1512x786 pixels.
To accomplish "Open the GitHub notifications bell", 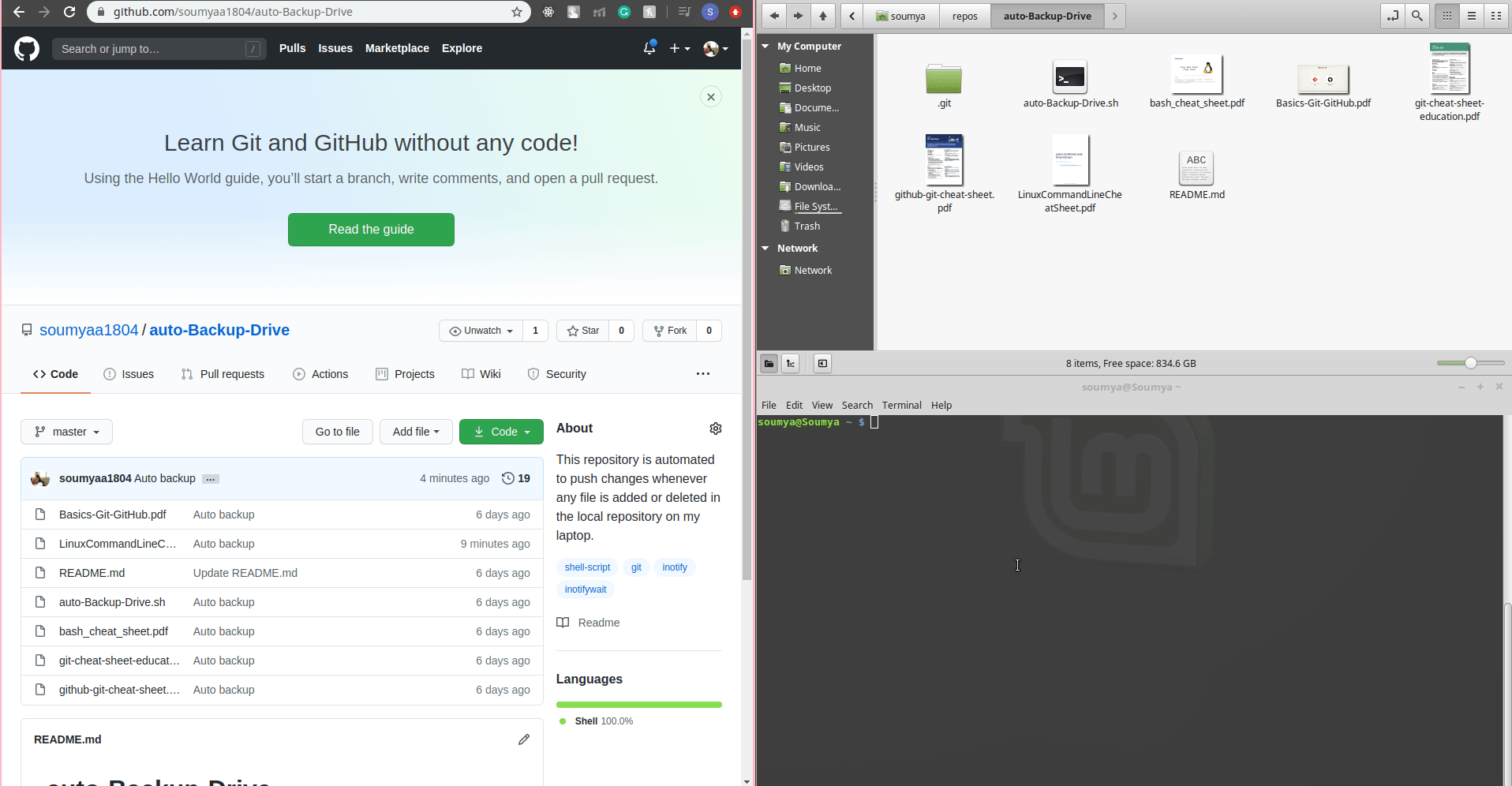I will click(x=649, y=48).
